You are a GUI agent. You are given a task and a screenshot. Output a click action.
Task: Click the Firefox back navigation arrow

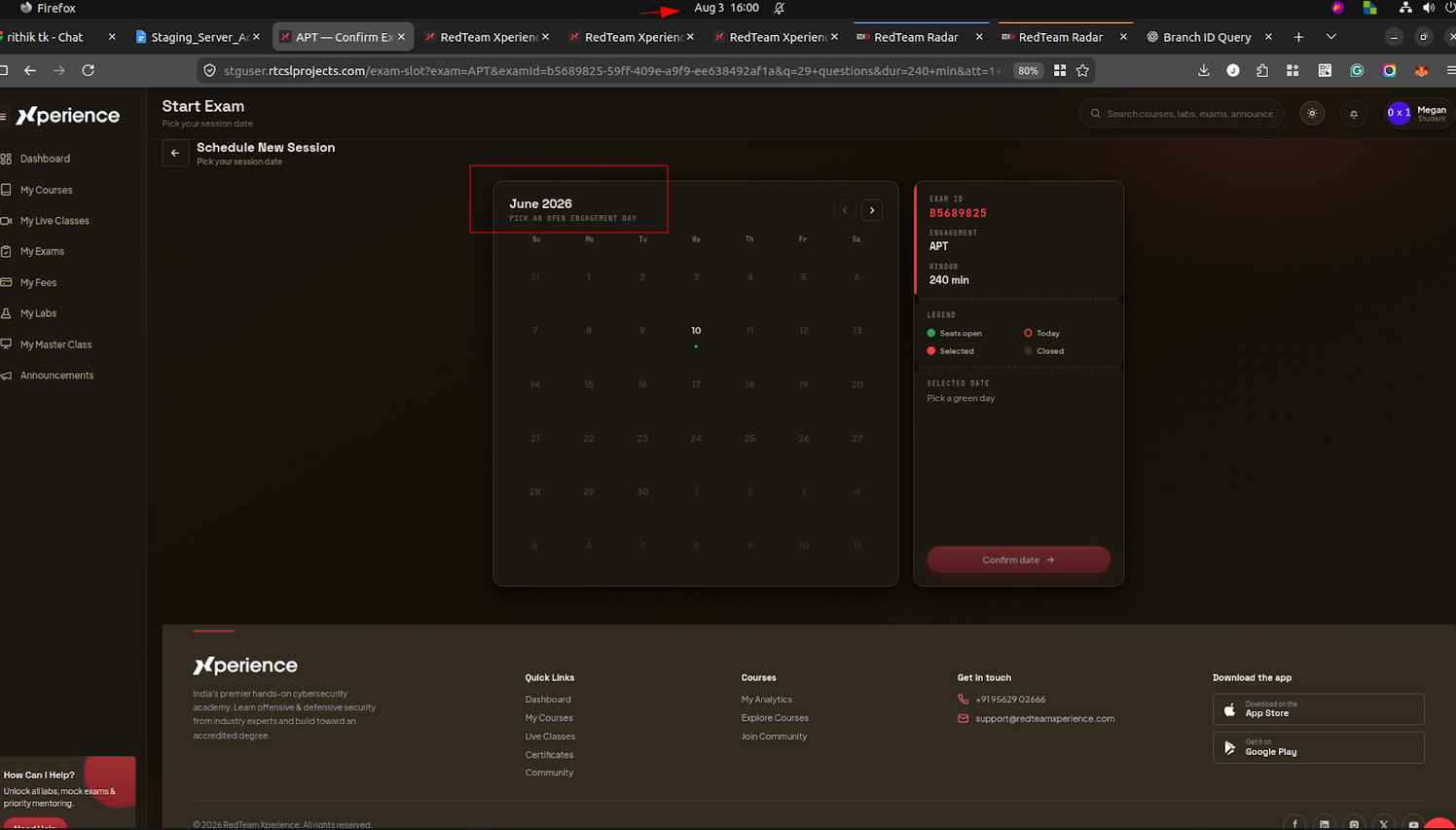30,70
